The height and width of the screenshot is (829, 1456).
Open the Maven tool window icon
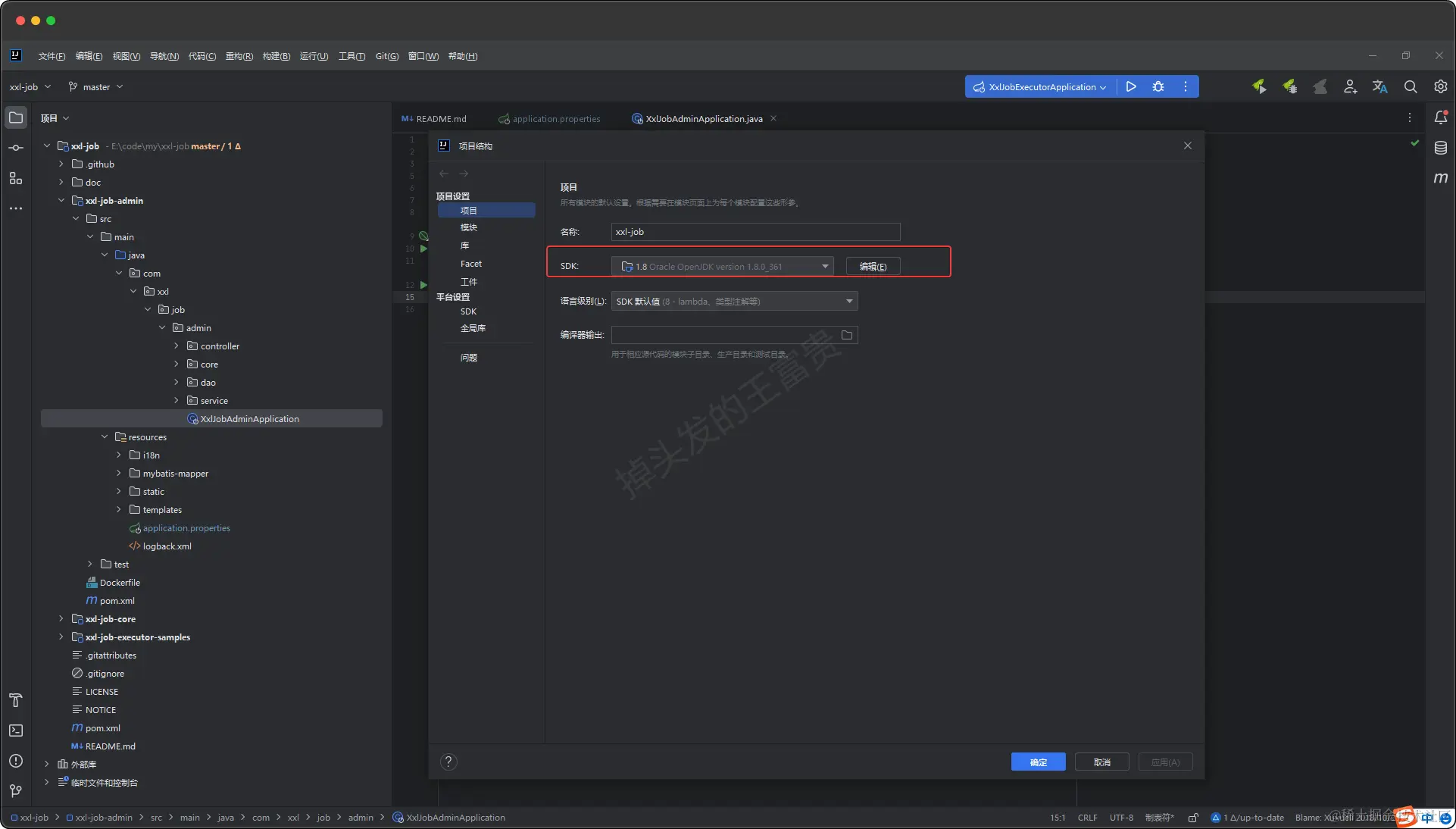(1440, 178)
